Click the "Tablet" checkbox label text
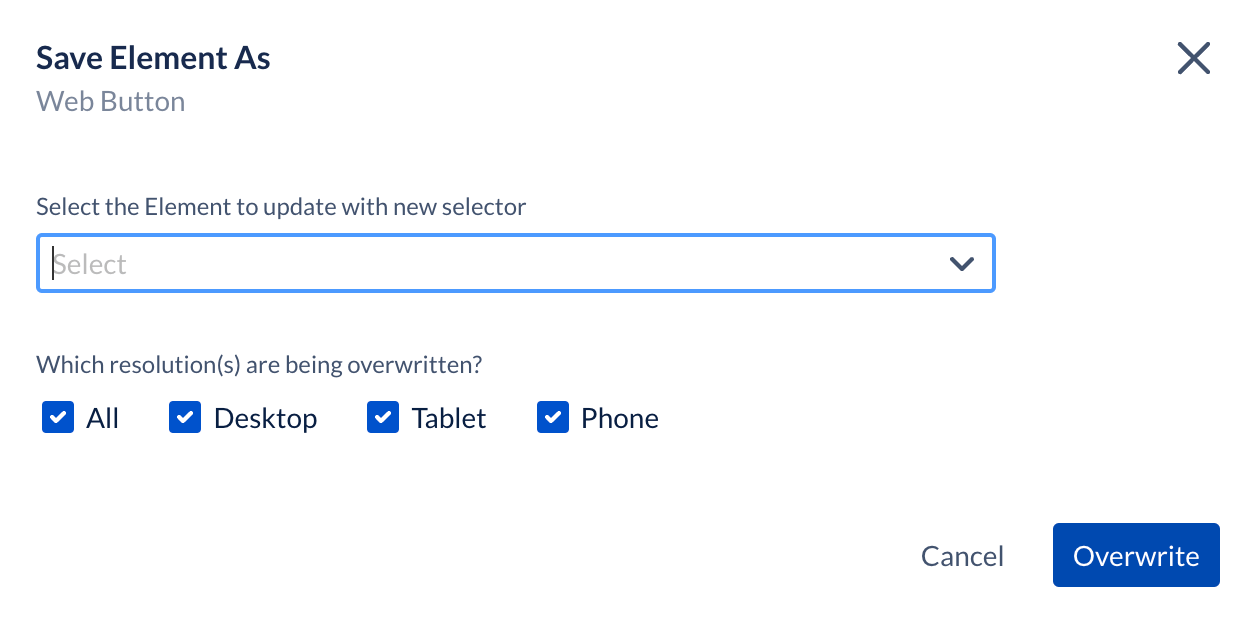The image size is (1250, 620). click(x=449, y=418)
